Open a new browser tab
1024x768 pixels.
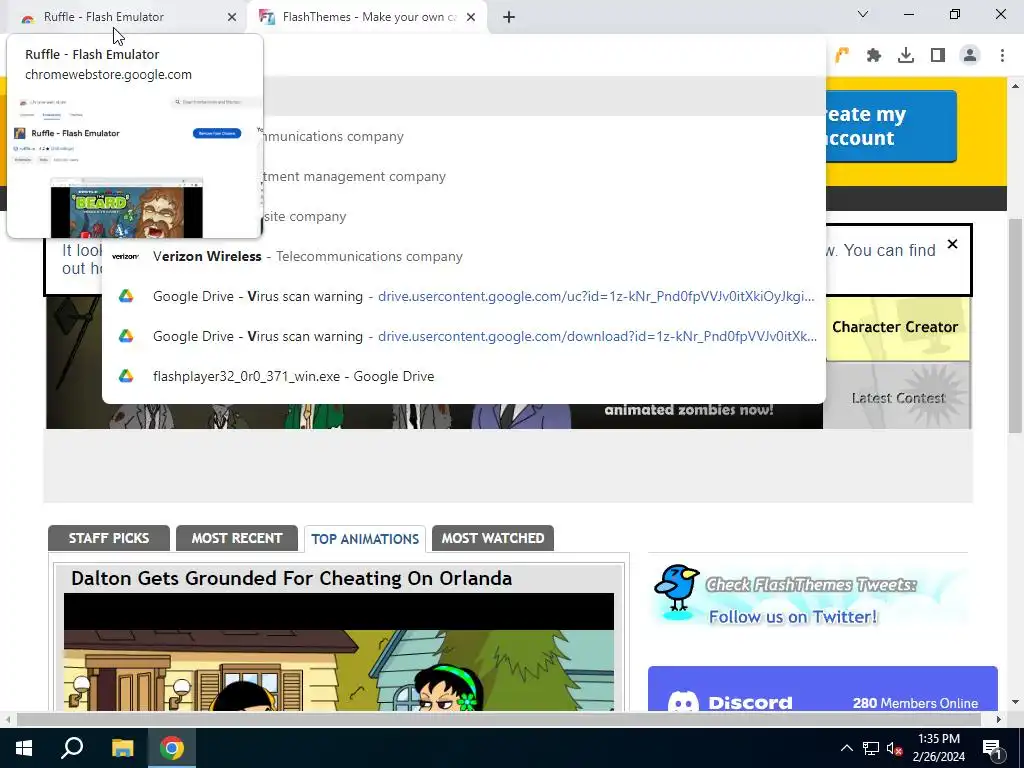[x=509, y=17]
